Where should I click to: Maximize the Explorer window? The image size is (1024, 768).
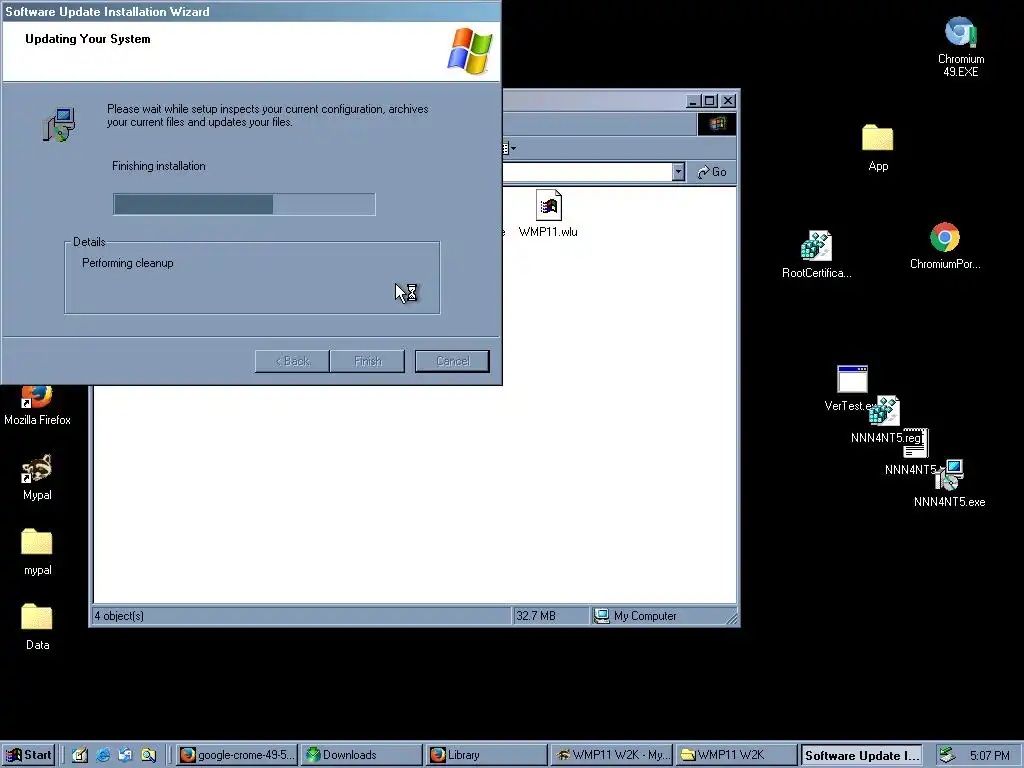click(710, 101)
